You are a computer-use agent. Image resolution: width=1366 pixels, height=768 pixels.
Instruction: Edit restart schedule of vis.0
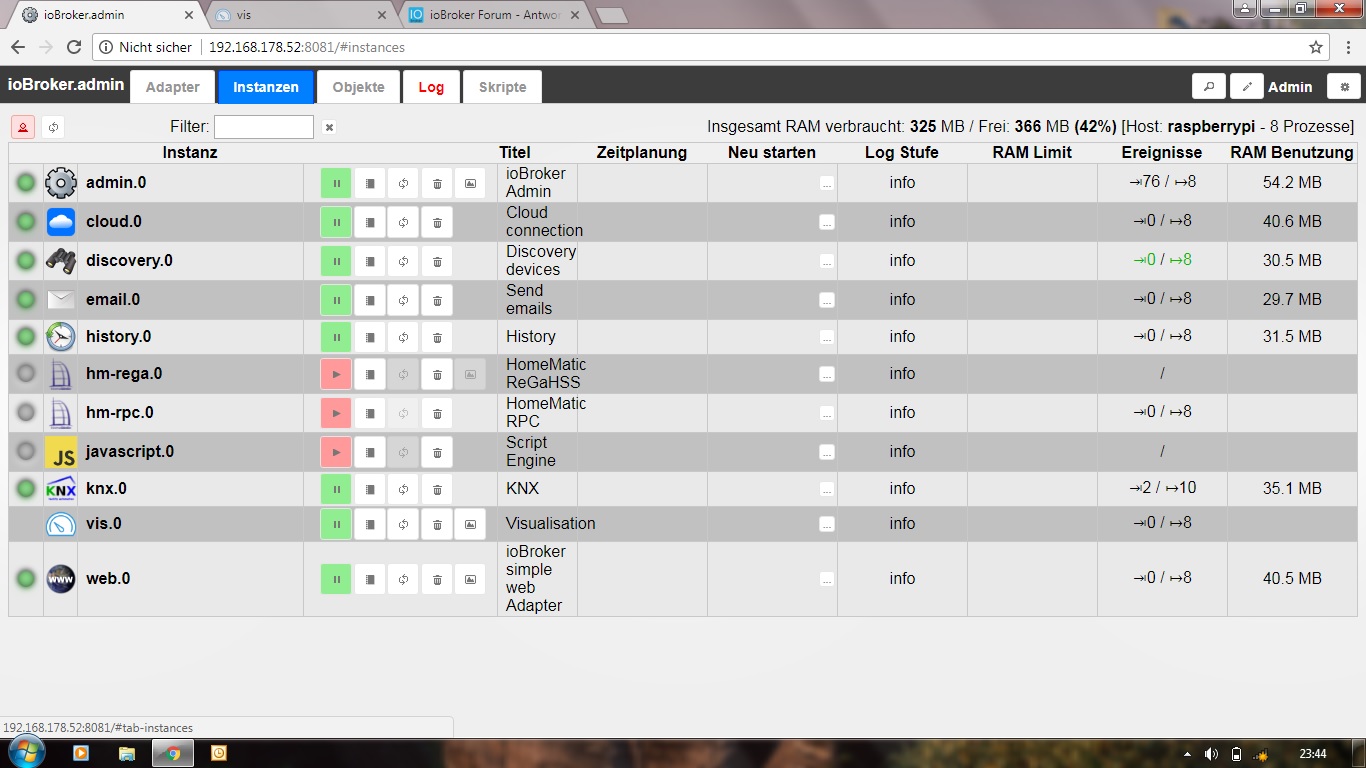(x=826, y=524)
